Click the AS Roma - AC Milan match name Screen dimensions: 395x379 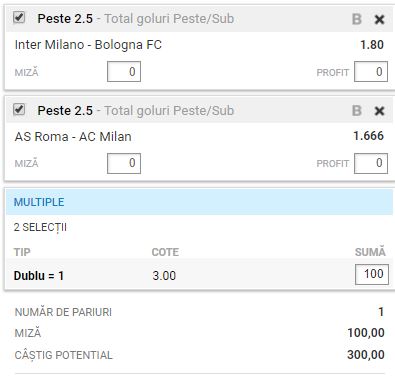point(73,136)
